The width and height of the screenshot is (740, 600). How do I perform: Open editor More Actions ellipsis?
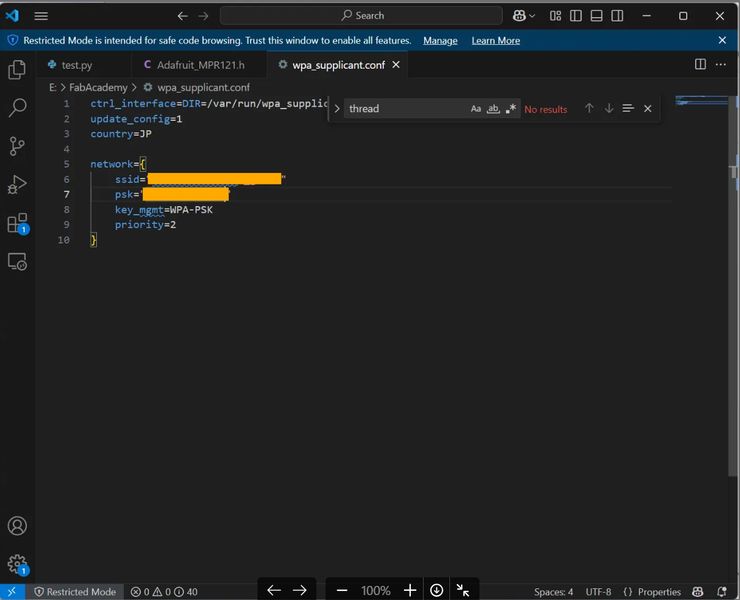click(721, 64)
